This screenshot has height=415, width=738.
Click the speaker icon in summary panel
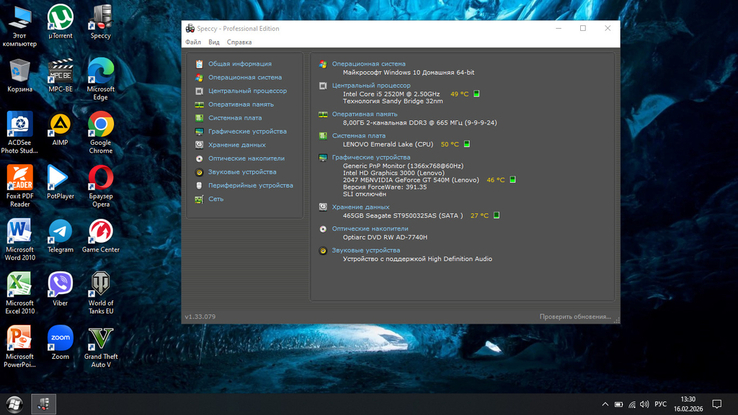coord(323,251)
